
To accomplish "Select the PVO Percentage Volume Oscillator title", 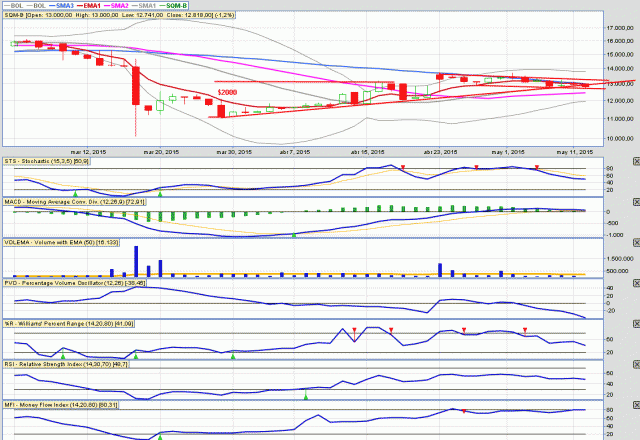I will coord(74,283).
